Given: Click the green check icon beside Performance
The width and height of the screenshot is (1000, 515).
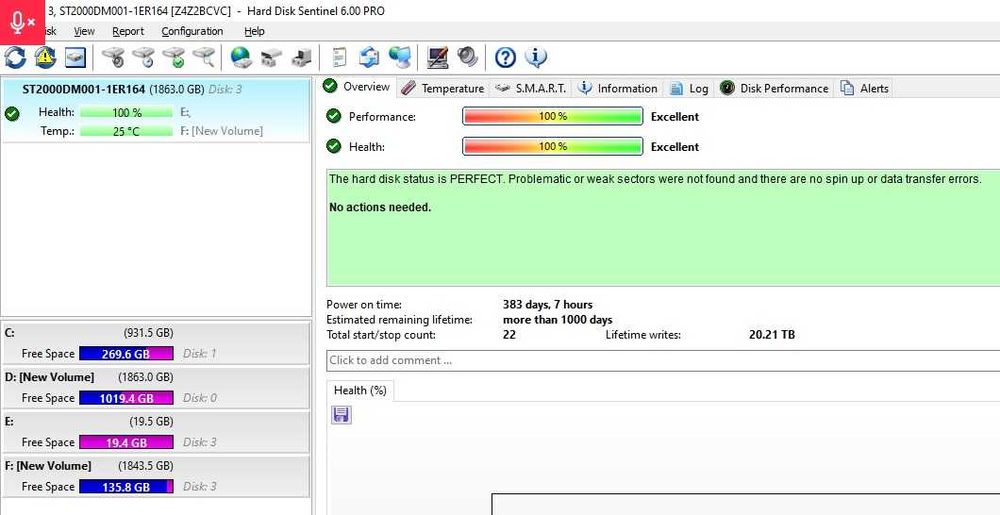Looking at the screenshot, I should point(334,116).
